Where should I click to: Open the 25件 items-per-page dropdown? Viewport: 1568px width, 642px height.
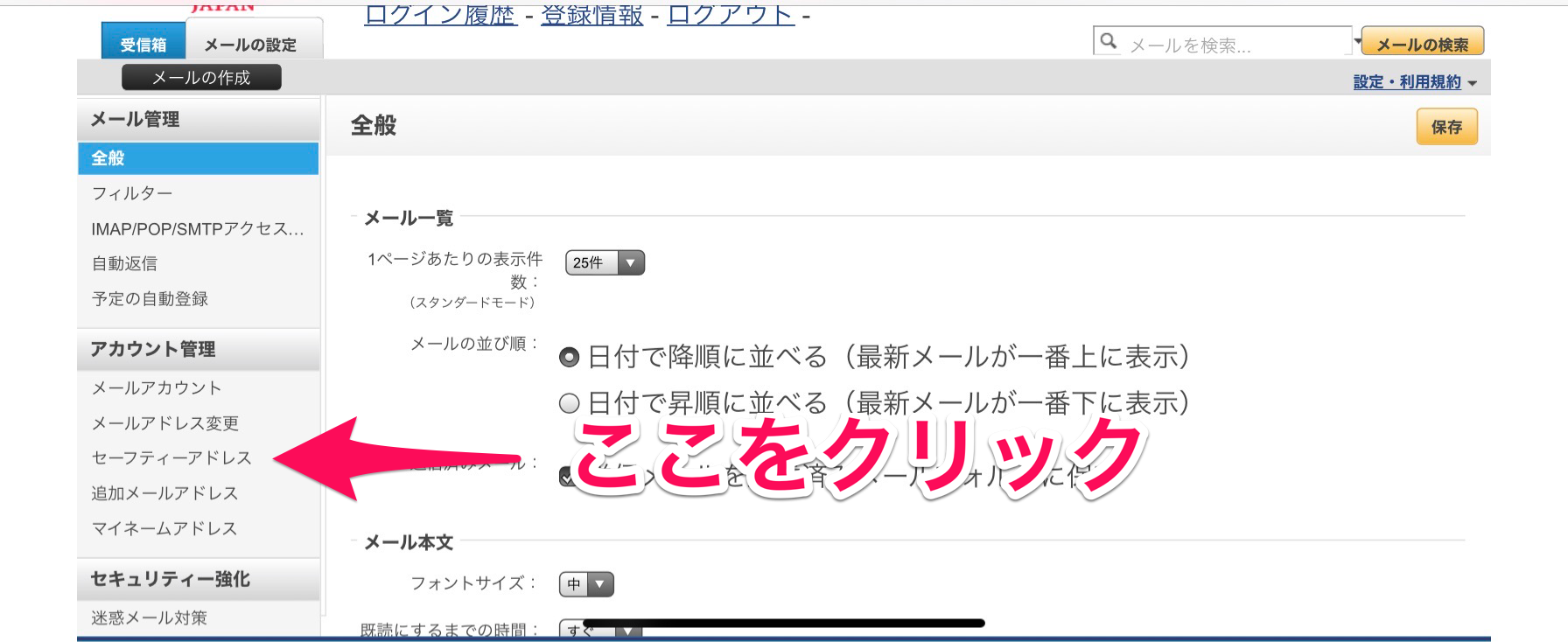[605, 262]
